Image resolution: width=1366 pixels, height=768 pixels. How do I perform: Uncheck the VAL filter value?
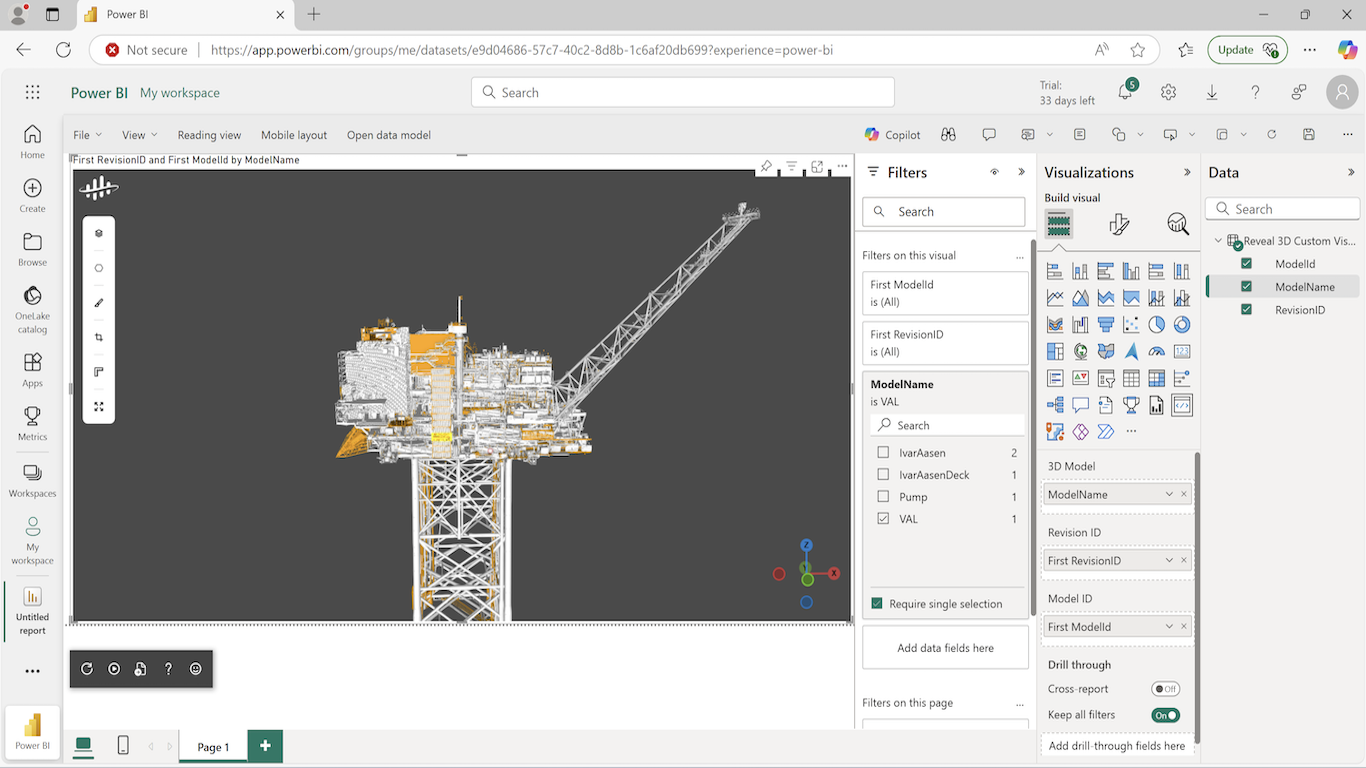882,518
